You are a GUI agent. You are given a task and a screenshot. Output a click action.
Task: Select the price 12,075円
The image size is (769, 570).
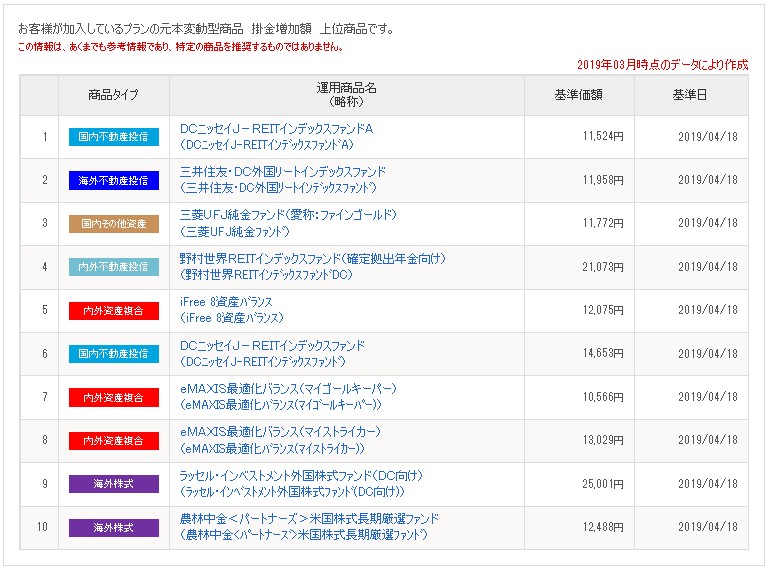click(x=603, y=310)
